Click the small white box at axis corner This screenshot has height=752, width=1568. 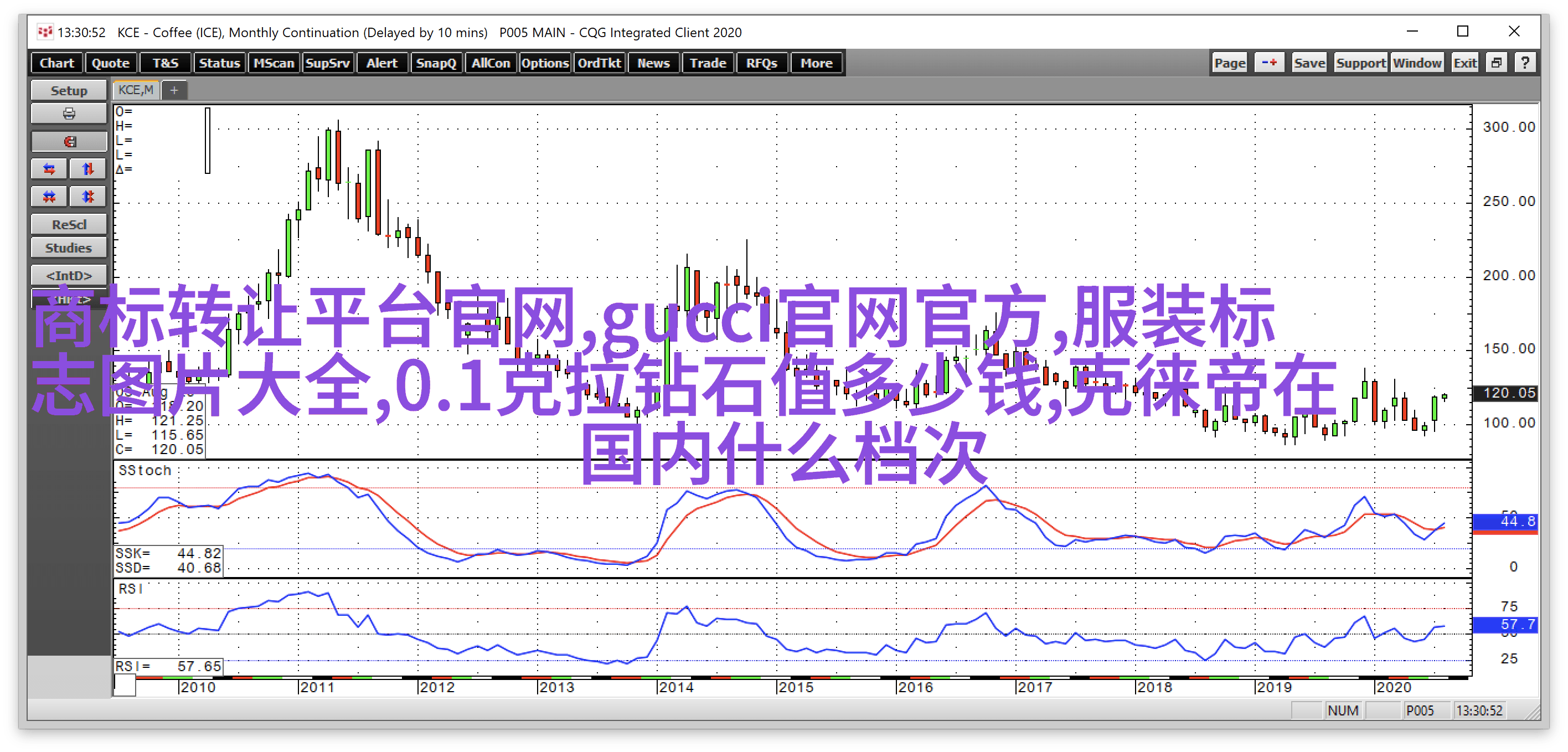[x=125, y=686]
